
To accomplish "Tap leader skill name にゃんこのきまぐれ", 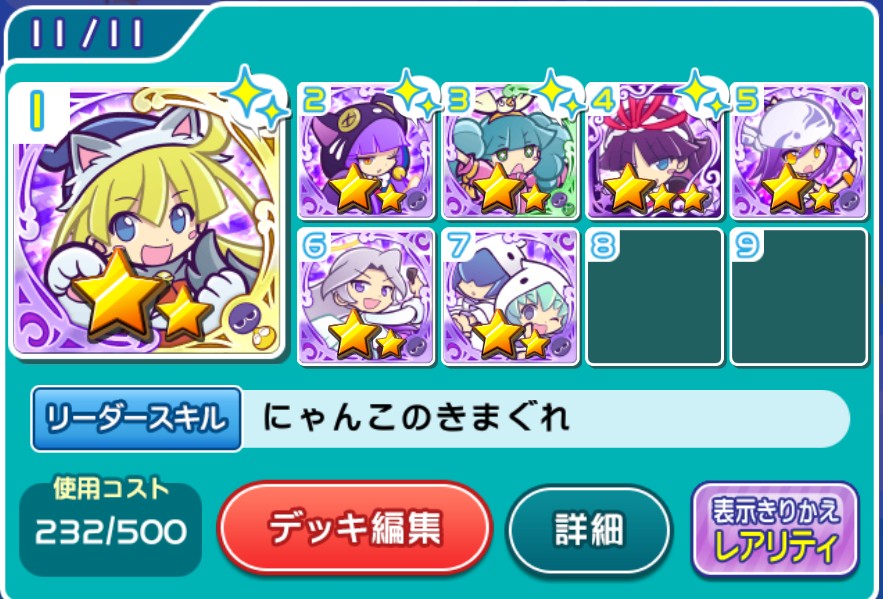I will [x=416, y=418].
